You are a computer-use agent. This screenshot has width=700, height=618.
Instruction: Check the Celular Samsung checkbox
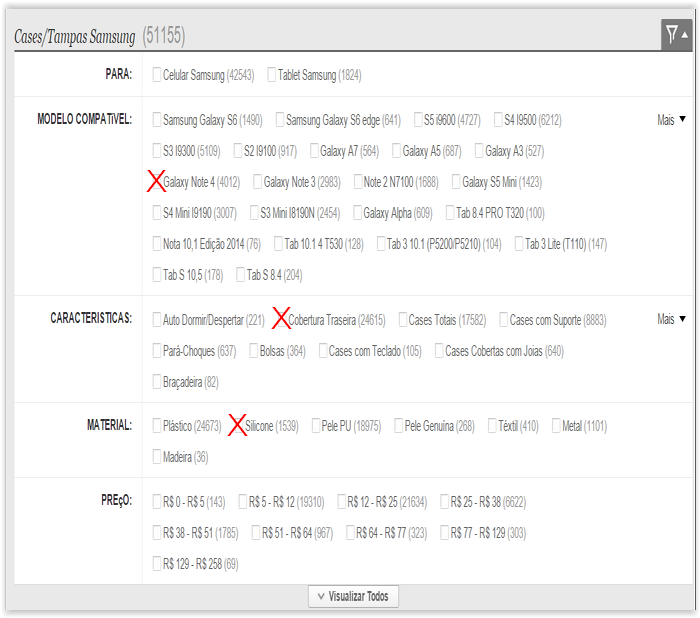pos(157,75)
